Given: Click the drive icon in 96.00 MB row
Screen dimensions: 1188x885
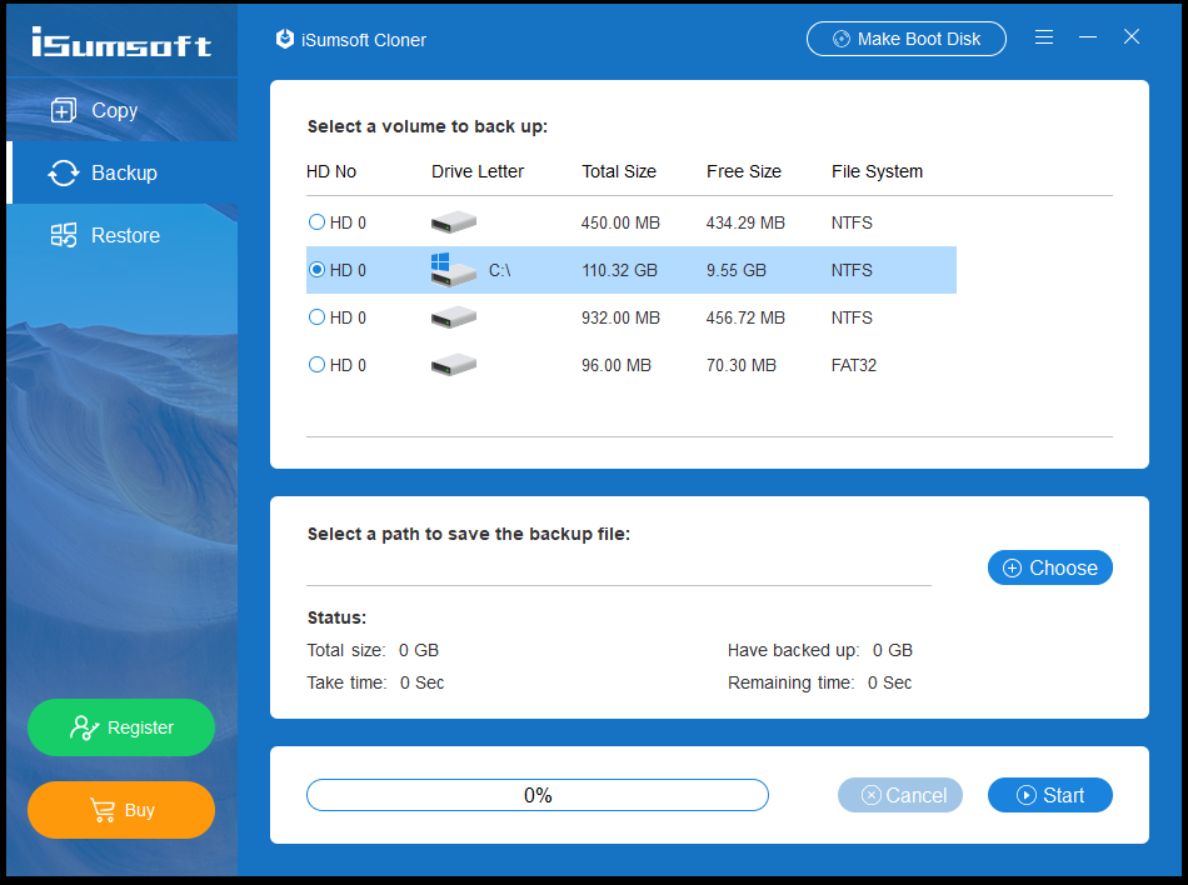Looking at the screenshot, I should point(454,365).
